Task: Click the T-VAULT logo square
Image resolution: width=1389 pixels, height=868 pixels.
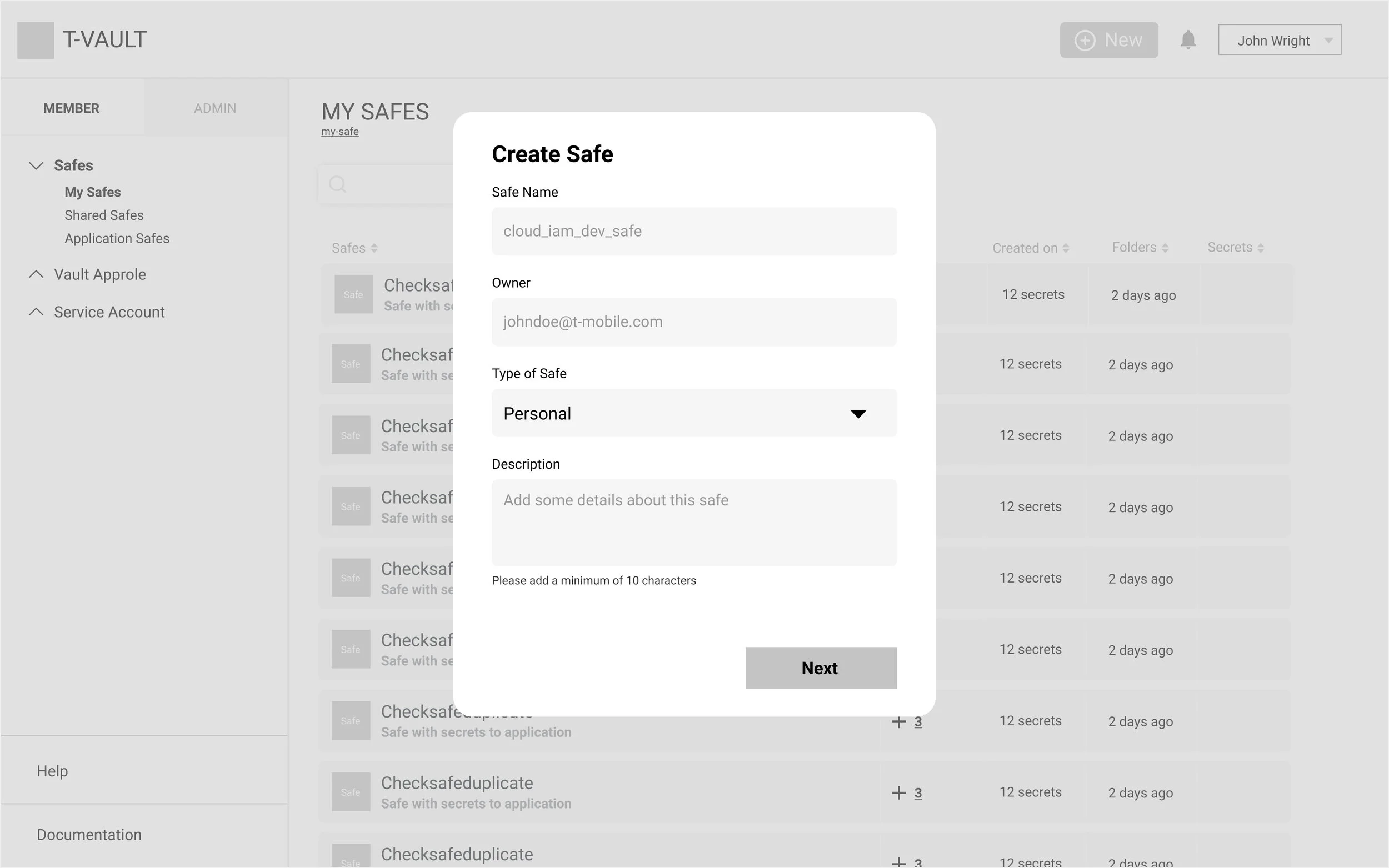Action: click(36, 40)
